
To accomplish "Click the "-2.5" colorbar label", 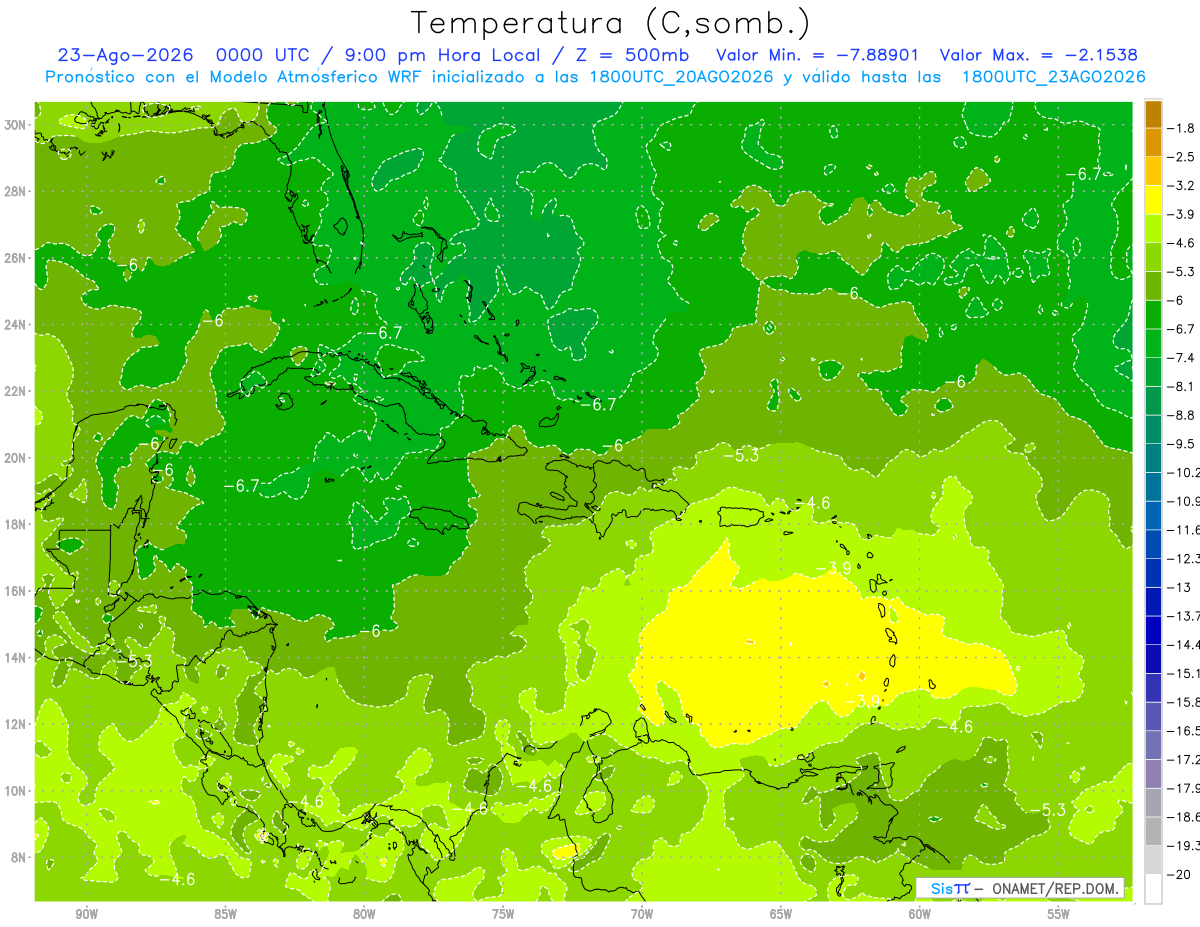I will coord(1182,156).
